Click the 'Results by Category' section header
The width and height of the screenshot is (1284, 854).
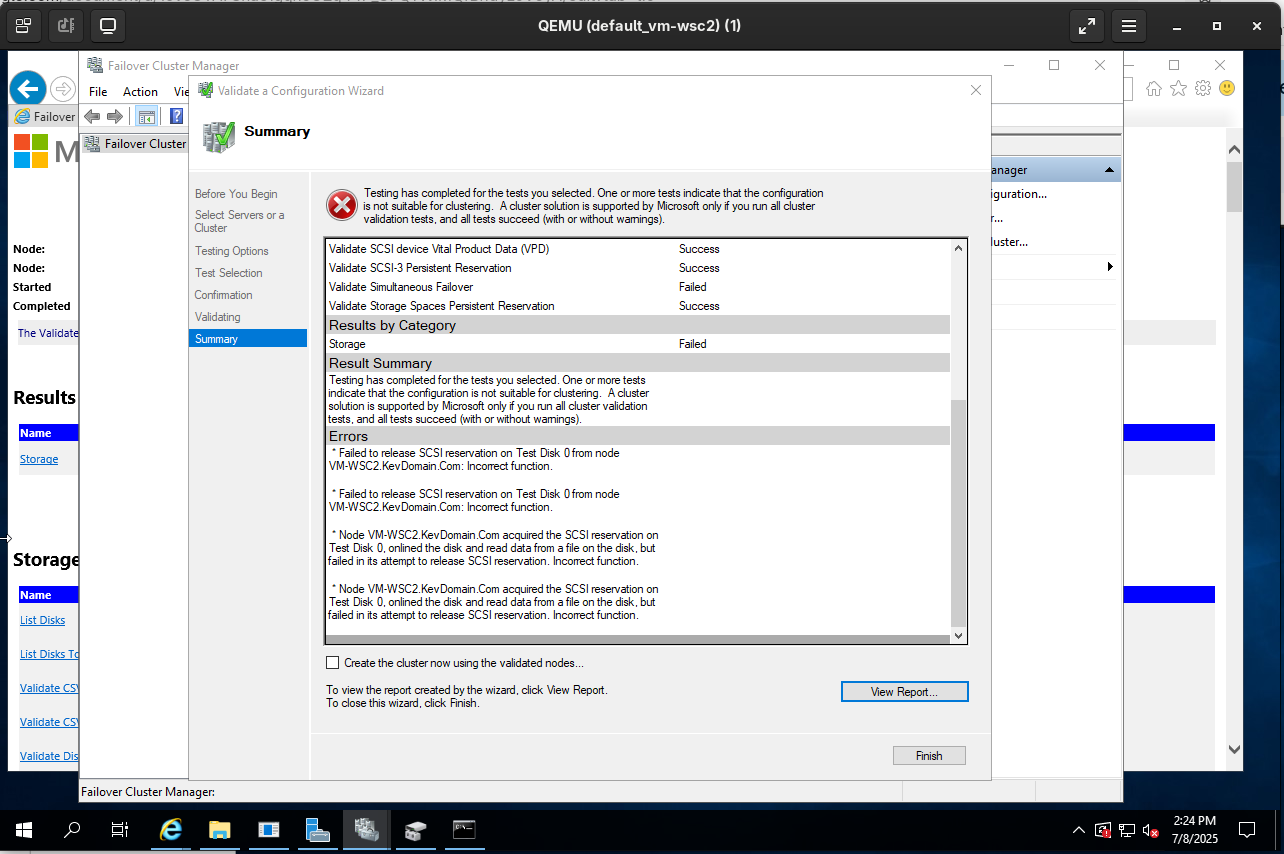pos(637,325)
